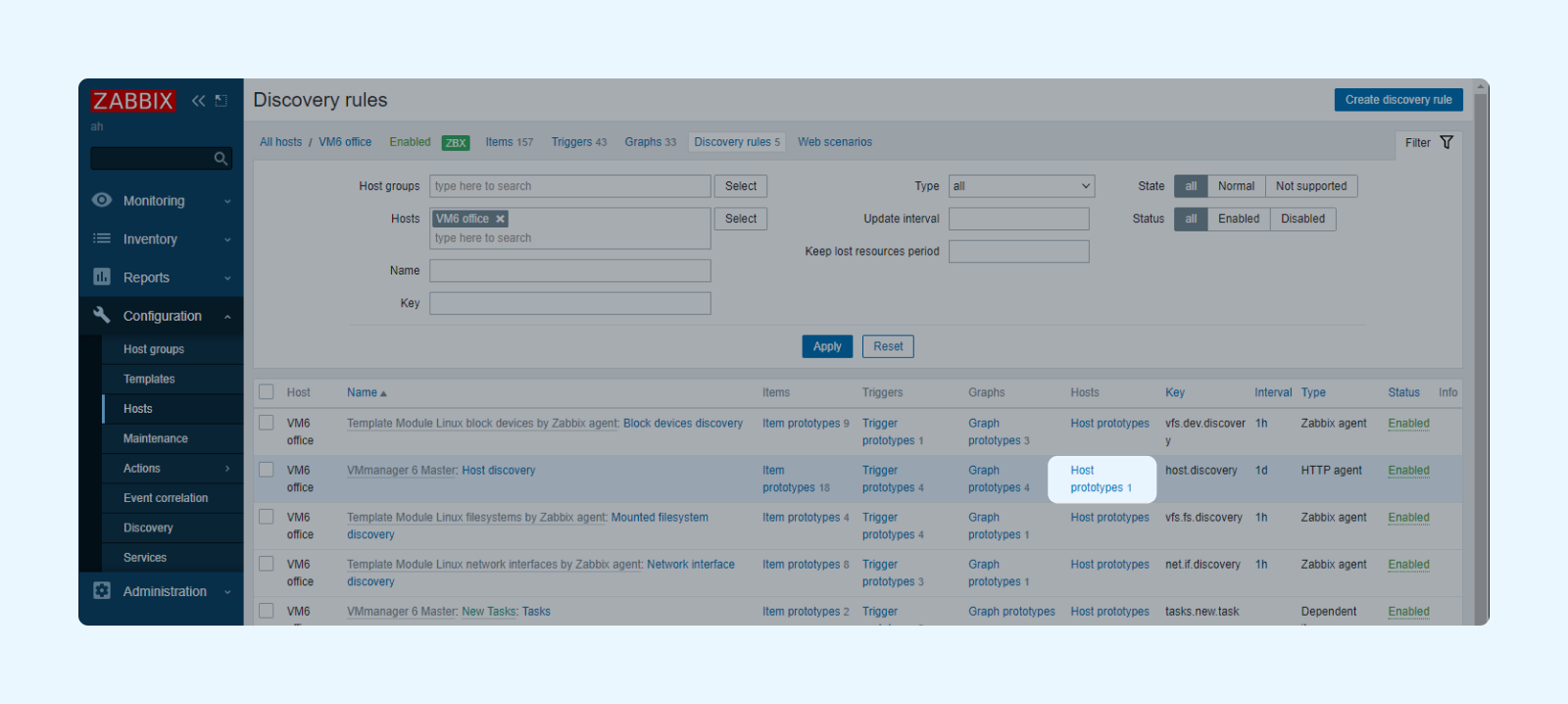
Task: Reset the filter
Action: (x=888, y=346)
